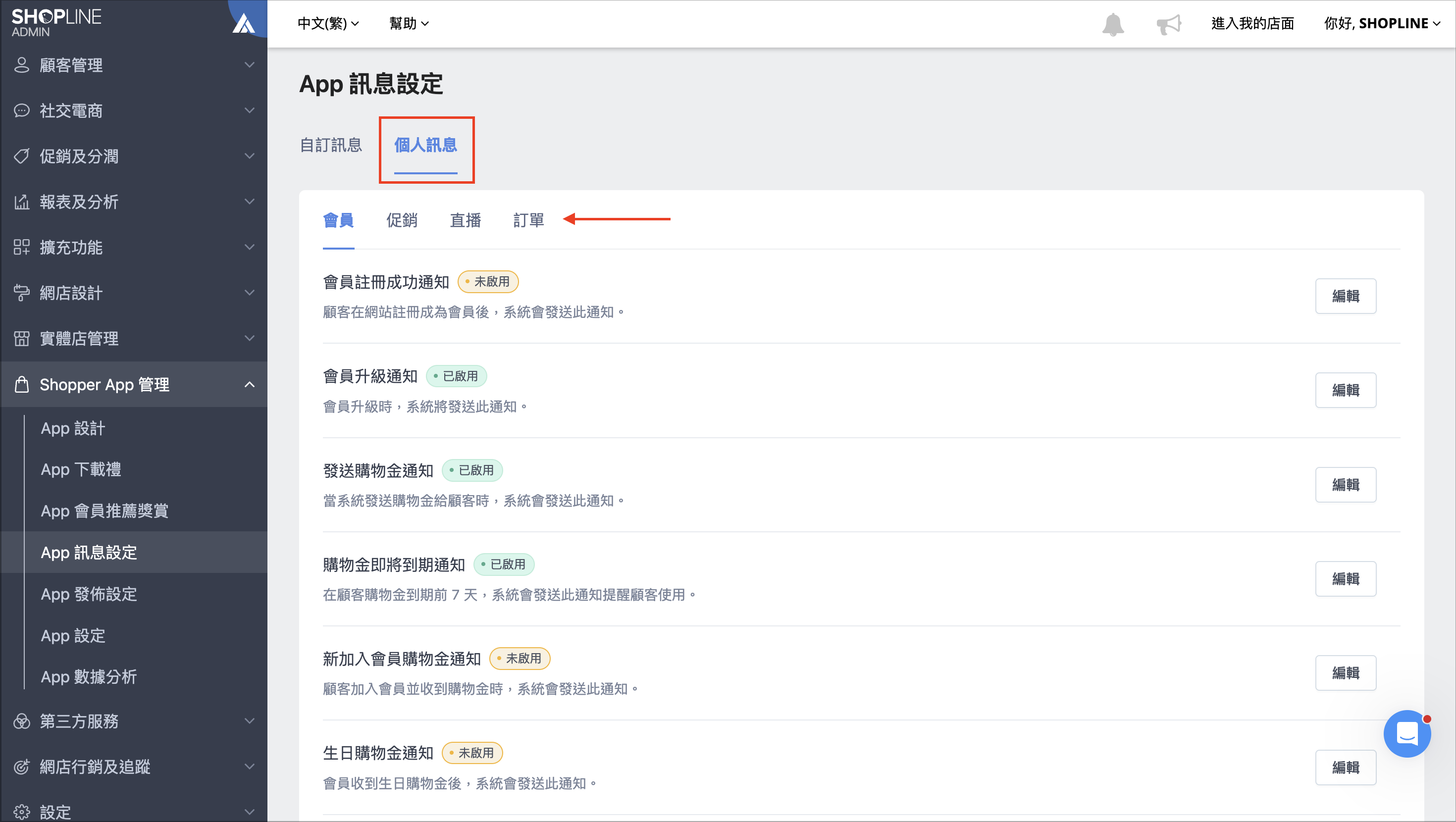Open the live chat support bubble
This screenshot has width=1456, height=822.
1407,733
